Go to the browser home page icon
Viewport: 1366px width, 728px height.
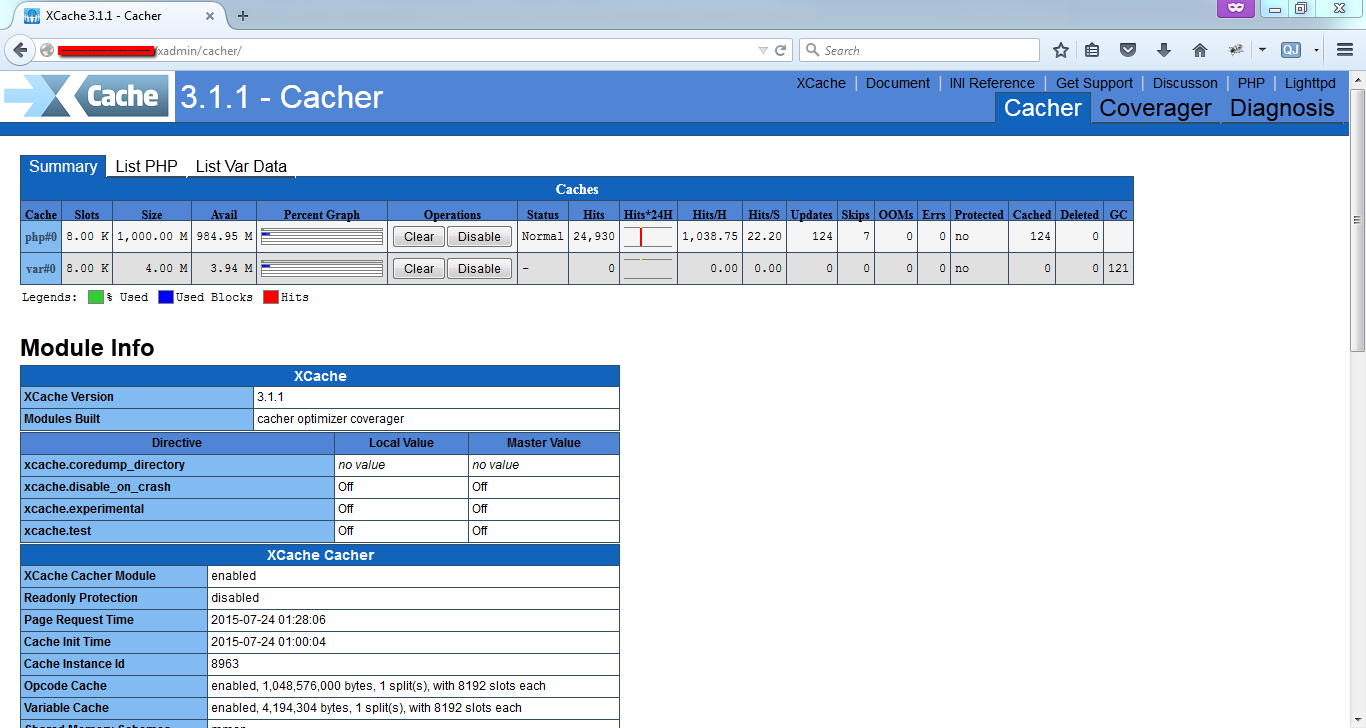click(1200, 50)
